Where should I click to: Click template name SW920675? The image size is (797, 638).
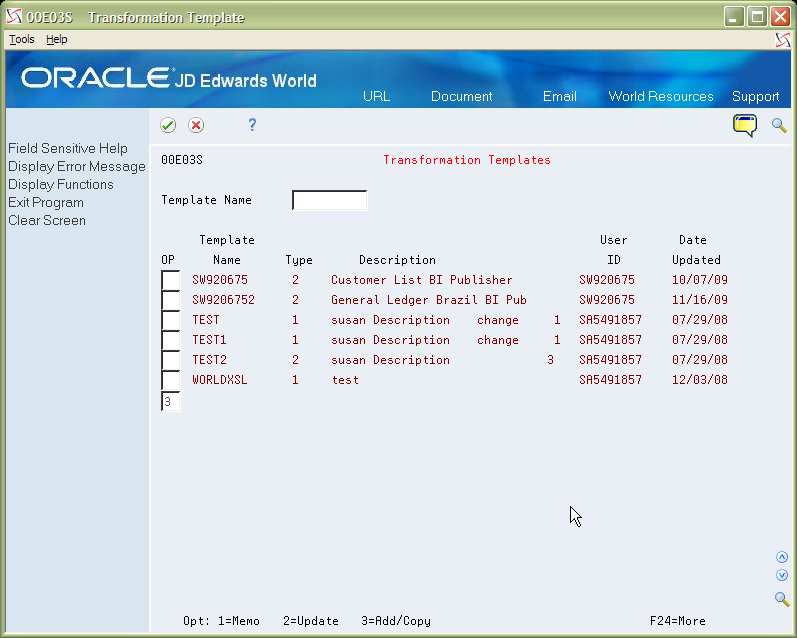point(220,280)
